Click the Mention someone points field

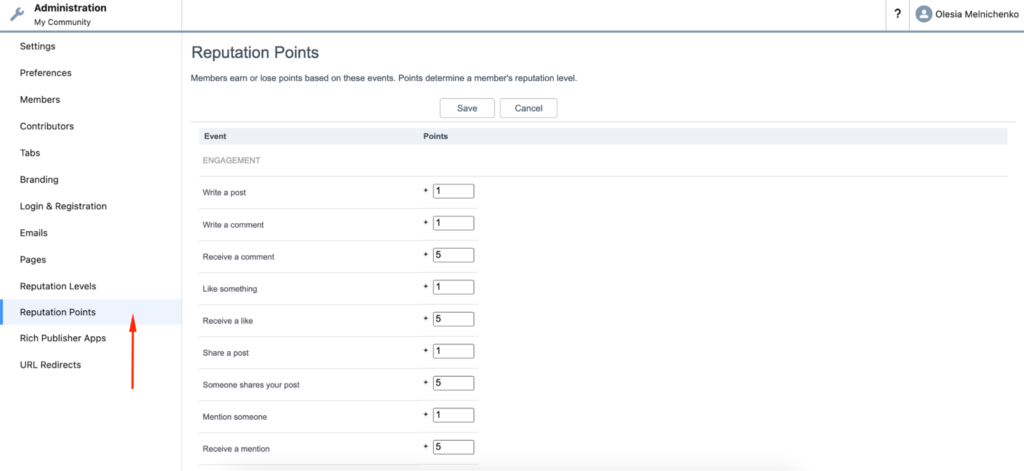pyautogui.click(x=453, y=415)
